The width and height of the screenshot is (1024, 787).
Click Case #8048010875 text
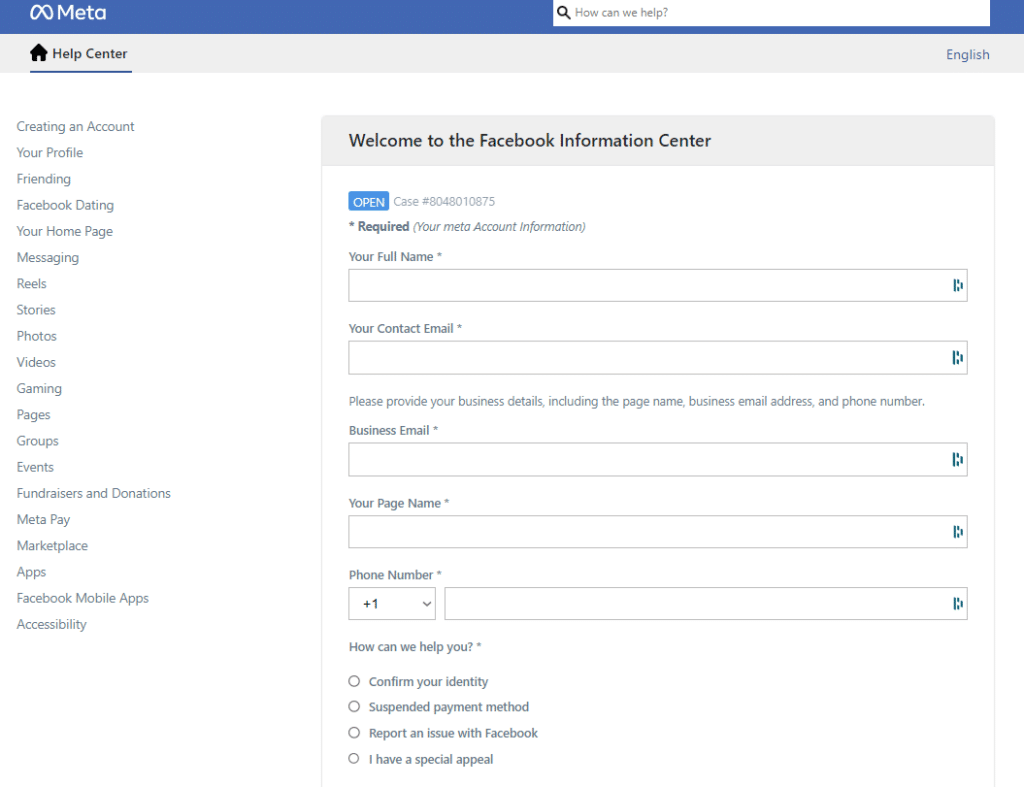point(444,201)
